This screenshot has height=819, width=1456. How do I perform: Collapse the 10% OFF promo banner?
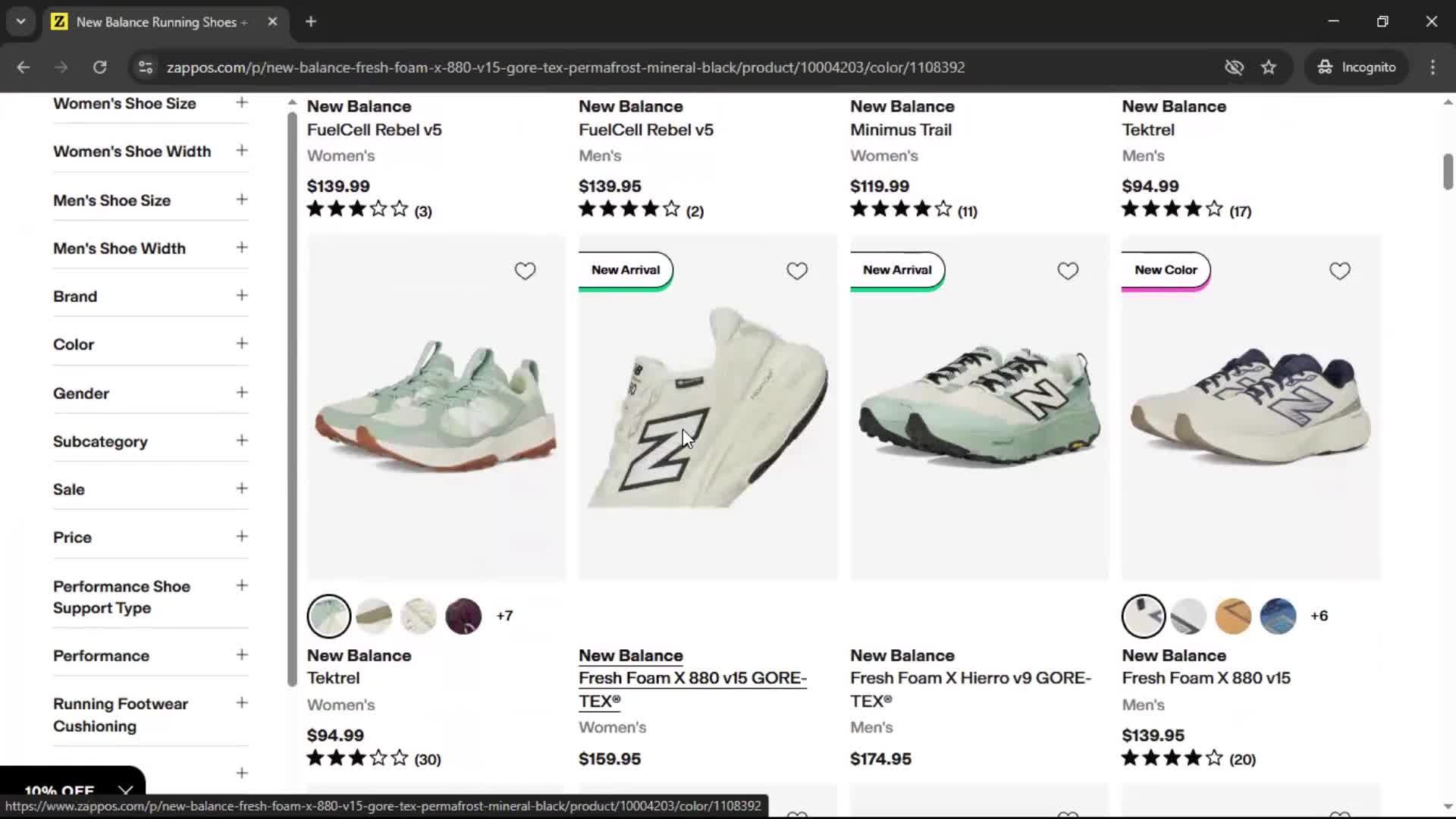coord(126,790)
